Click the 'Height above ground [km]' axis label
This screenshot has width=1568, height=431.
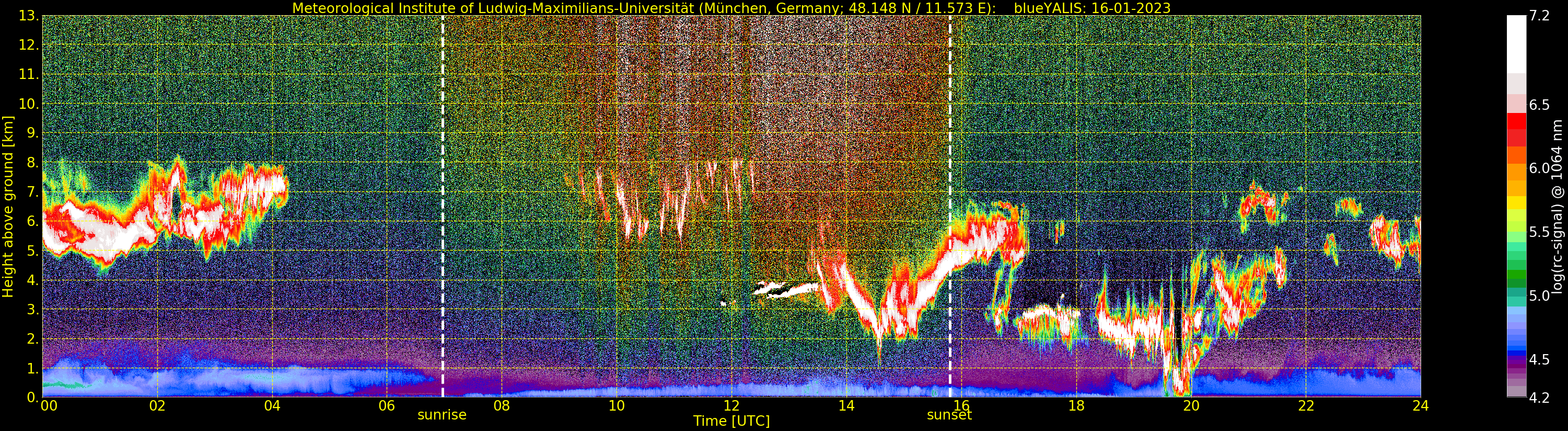8,206
